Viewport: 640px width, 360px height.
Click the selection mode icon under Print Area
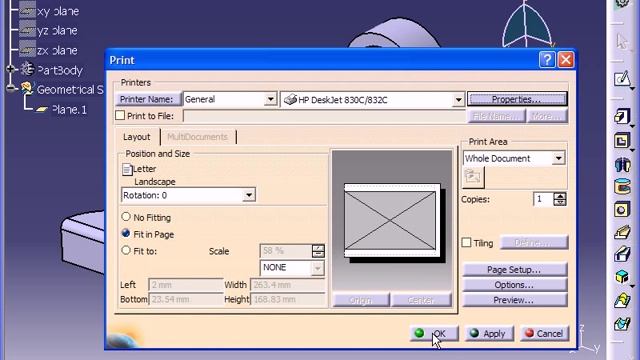[473, 177]
